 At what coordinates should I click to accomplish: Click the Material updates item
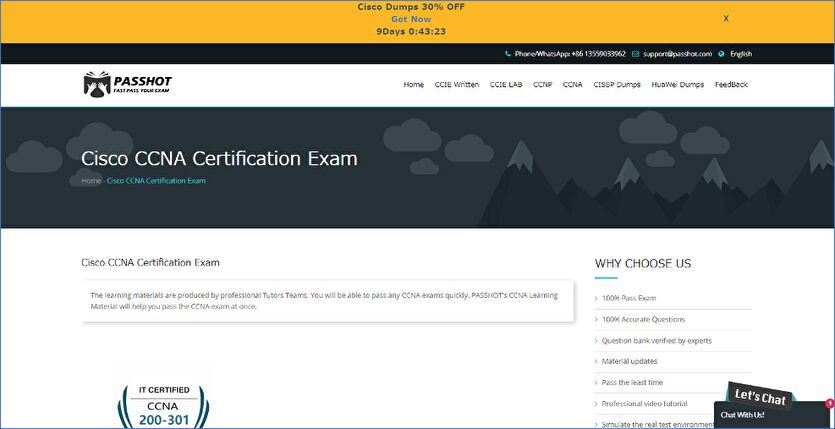click(629, 361)
